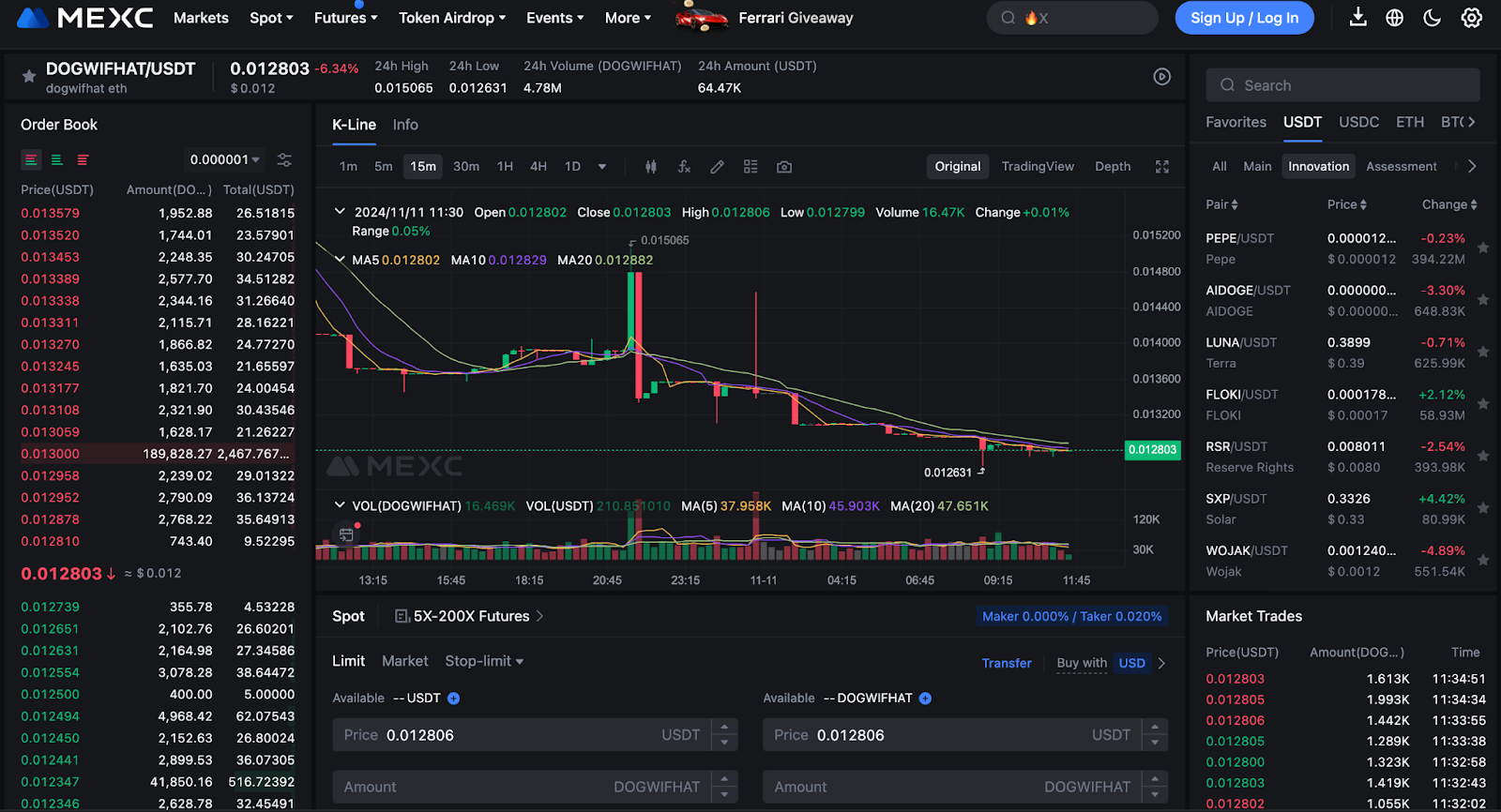Select USDC market tab
The height and width of the screenshot is (812, 1501).
[x=1358, y=122]
